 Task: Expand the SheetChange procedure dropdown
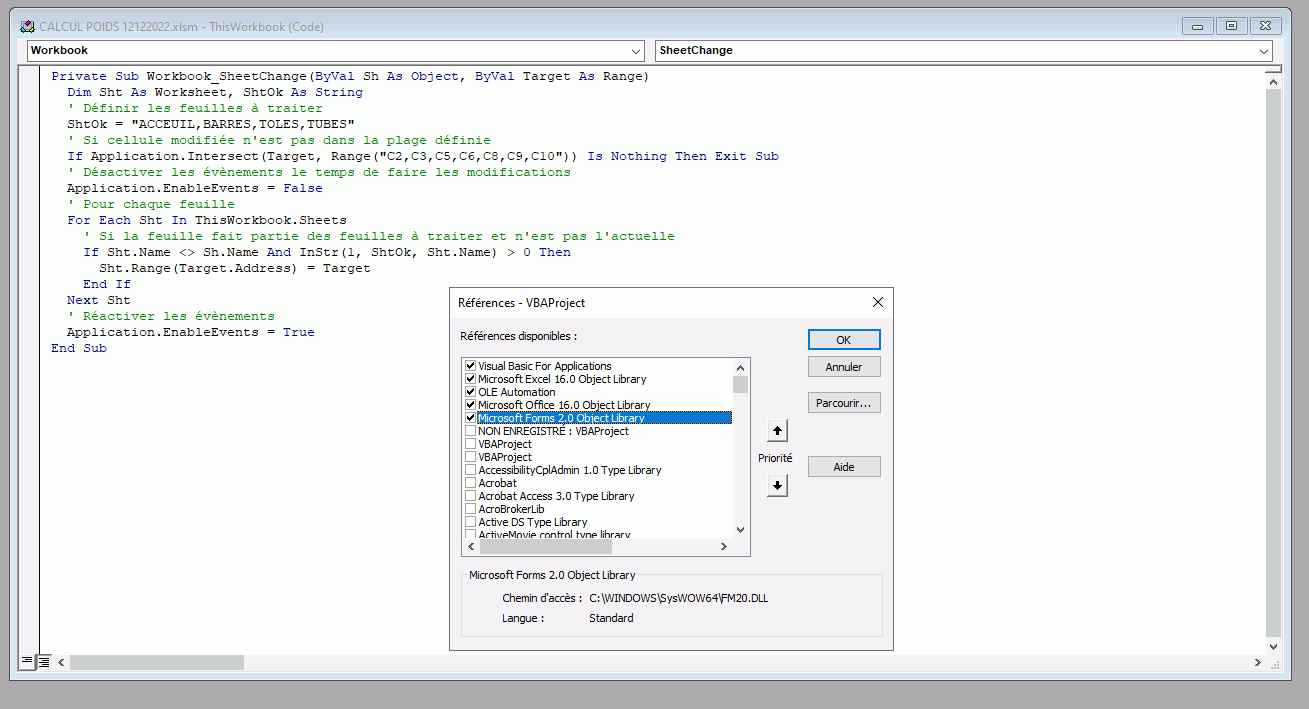(1264, 50)
